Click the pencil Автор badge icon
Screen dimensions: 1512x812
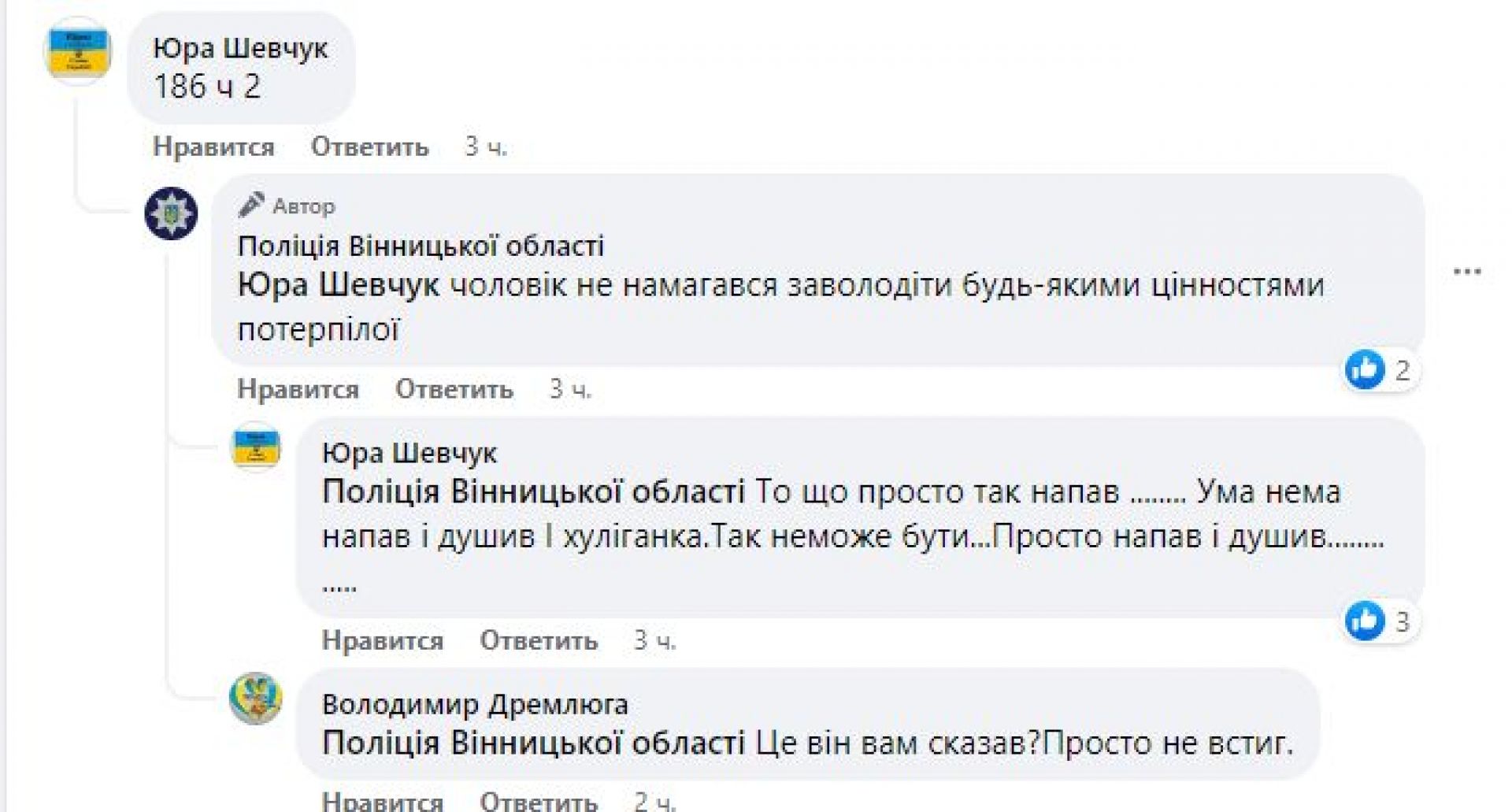(251, 206)
